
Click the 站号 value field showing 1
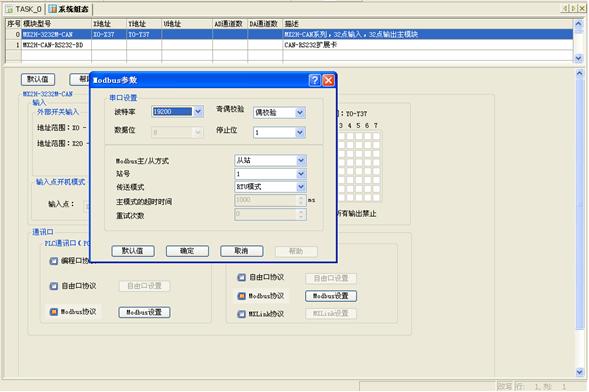[x=265, y=173]
